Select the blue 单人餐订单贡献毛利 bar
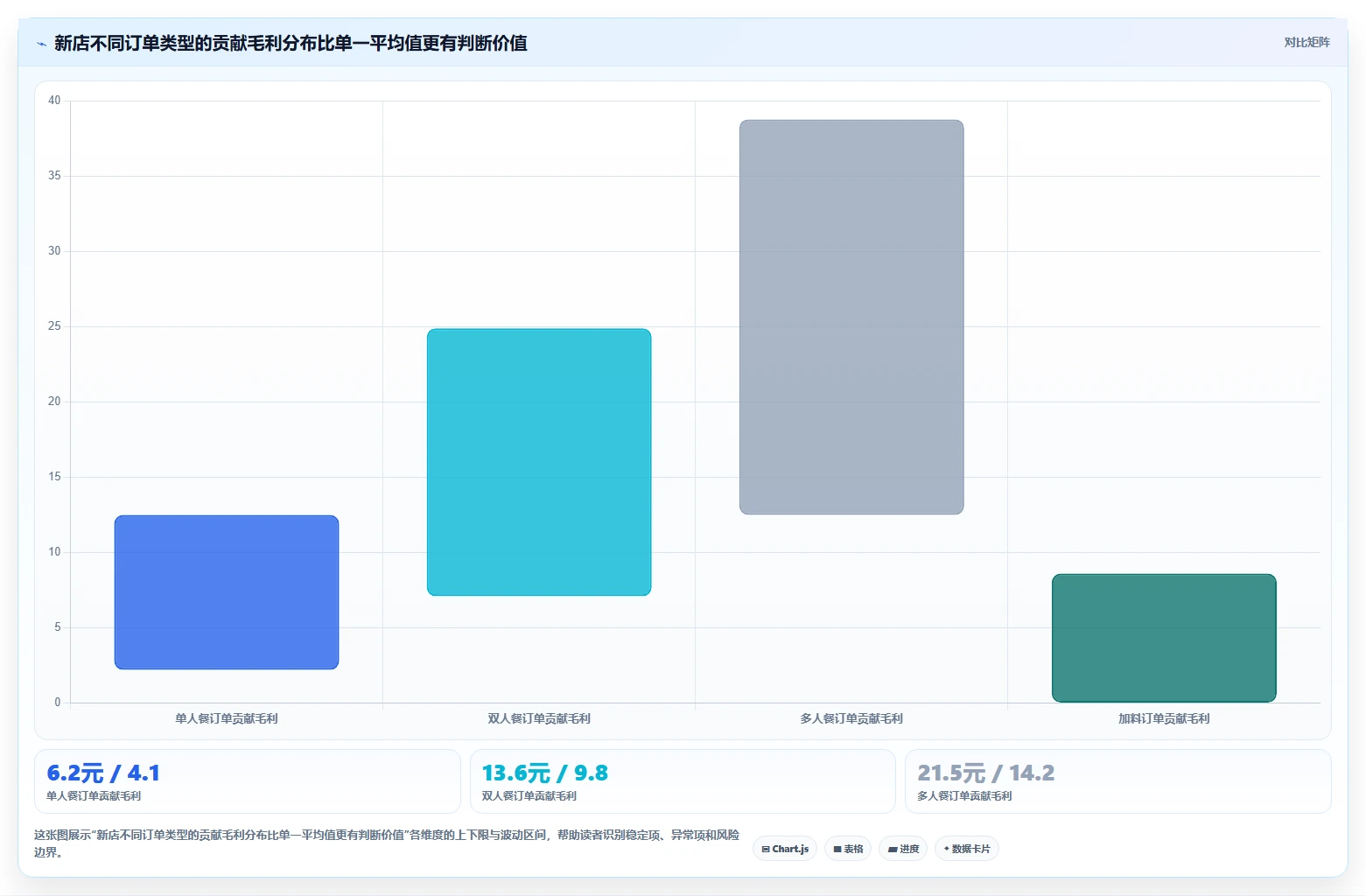The height and width of the screenshot is (896, 1366). tap(227, 592)
